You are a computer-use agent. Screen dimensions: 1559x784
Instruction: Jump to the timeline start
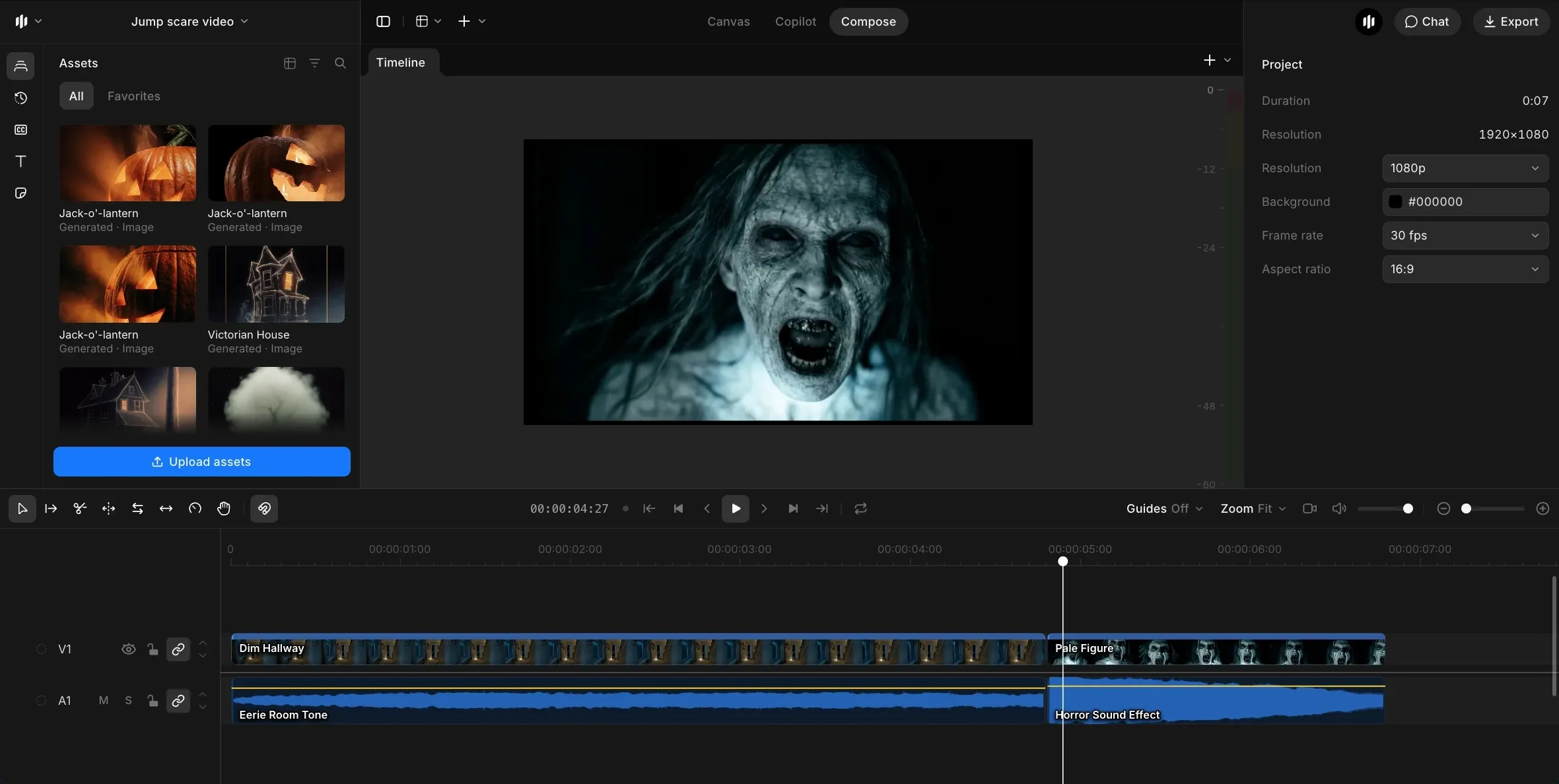coord(649,508)
